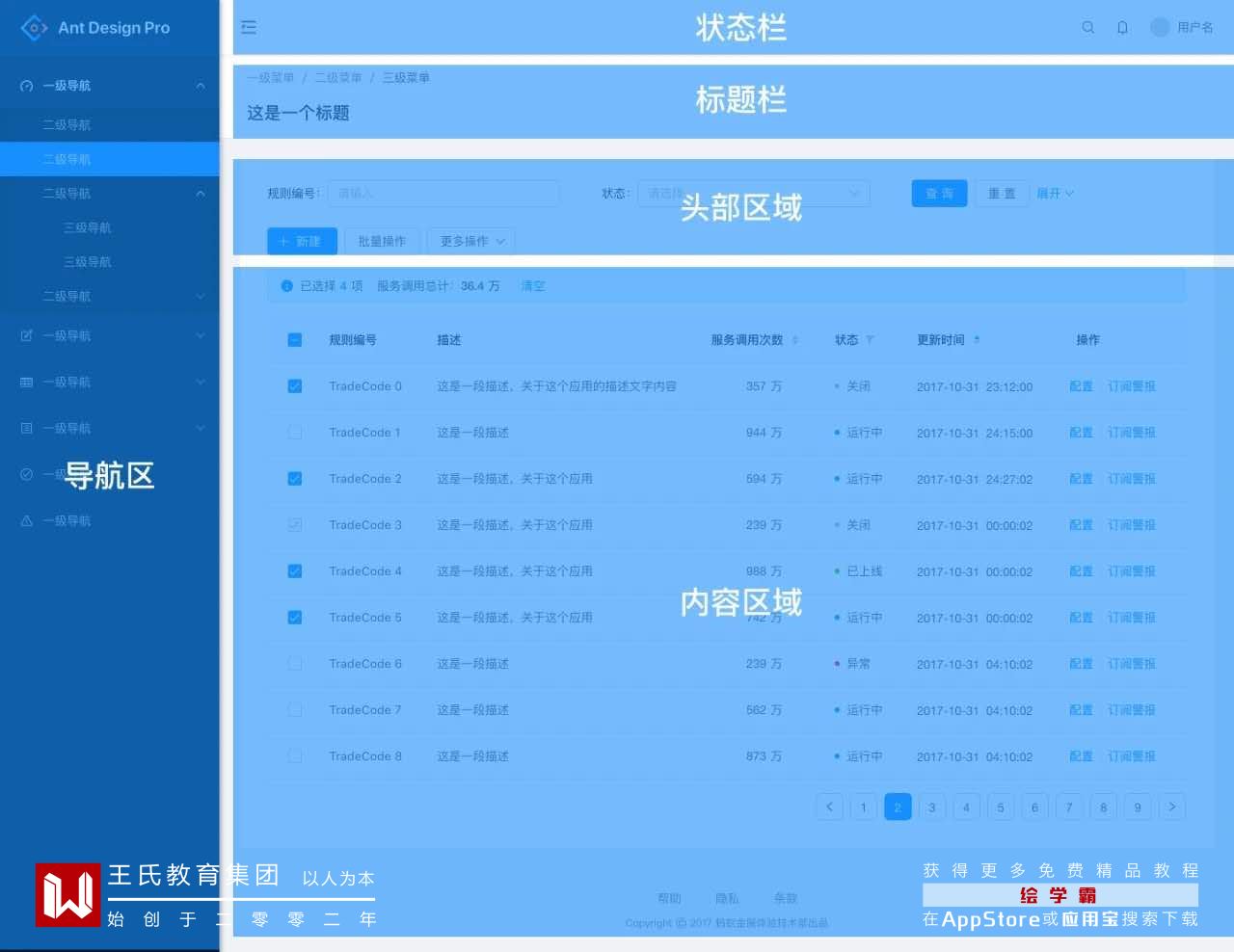Image resolution: width=1234 pixels, height=952 pixels.
Task: Expand the search form via 展开
Action: tap(1055, 194)
